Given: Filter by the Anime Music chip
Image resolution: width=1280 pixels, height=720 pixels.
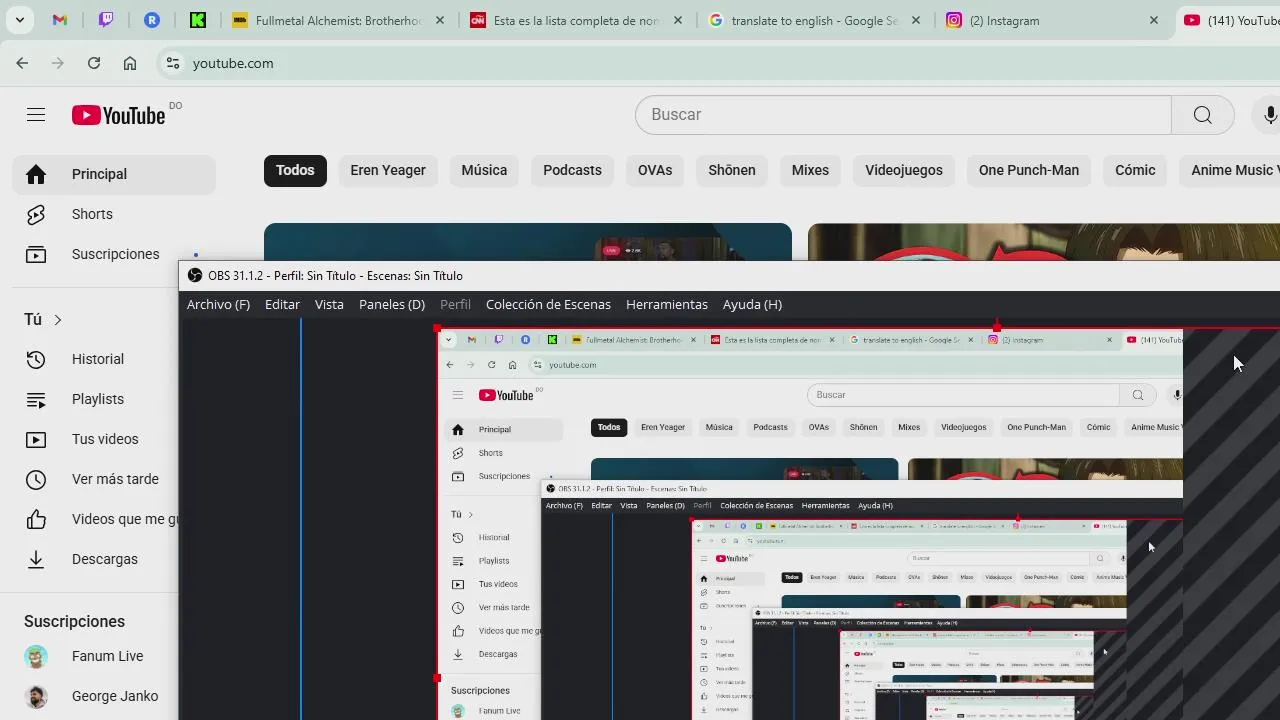Looking at the screenshot, I should coord(1230,170).
